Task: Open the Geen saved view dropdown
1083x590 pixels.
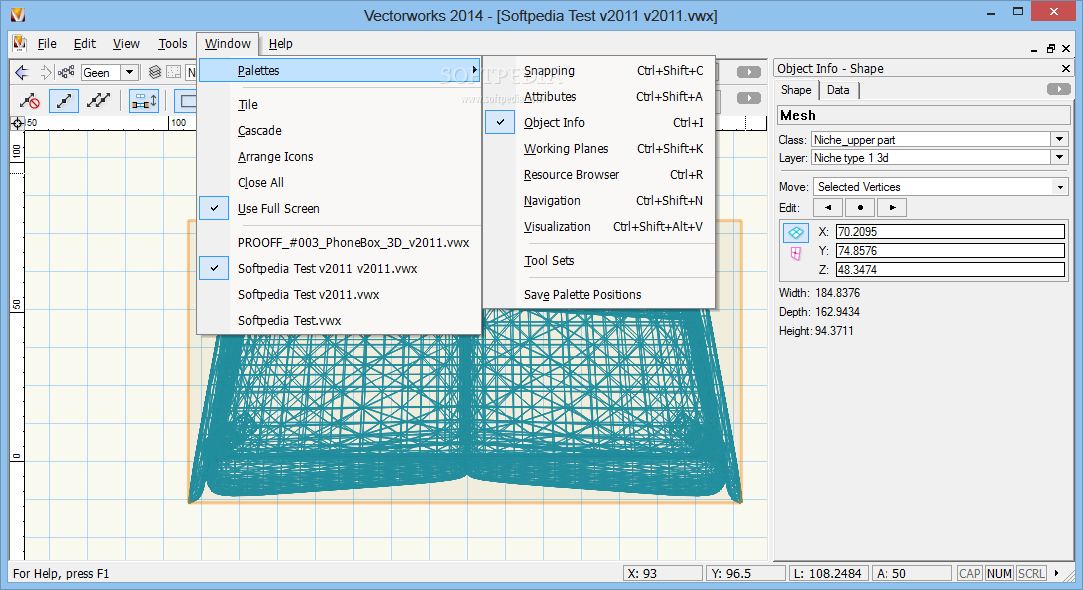Action: click(x=129, y=72)
